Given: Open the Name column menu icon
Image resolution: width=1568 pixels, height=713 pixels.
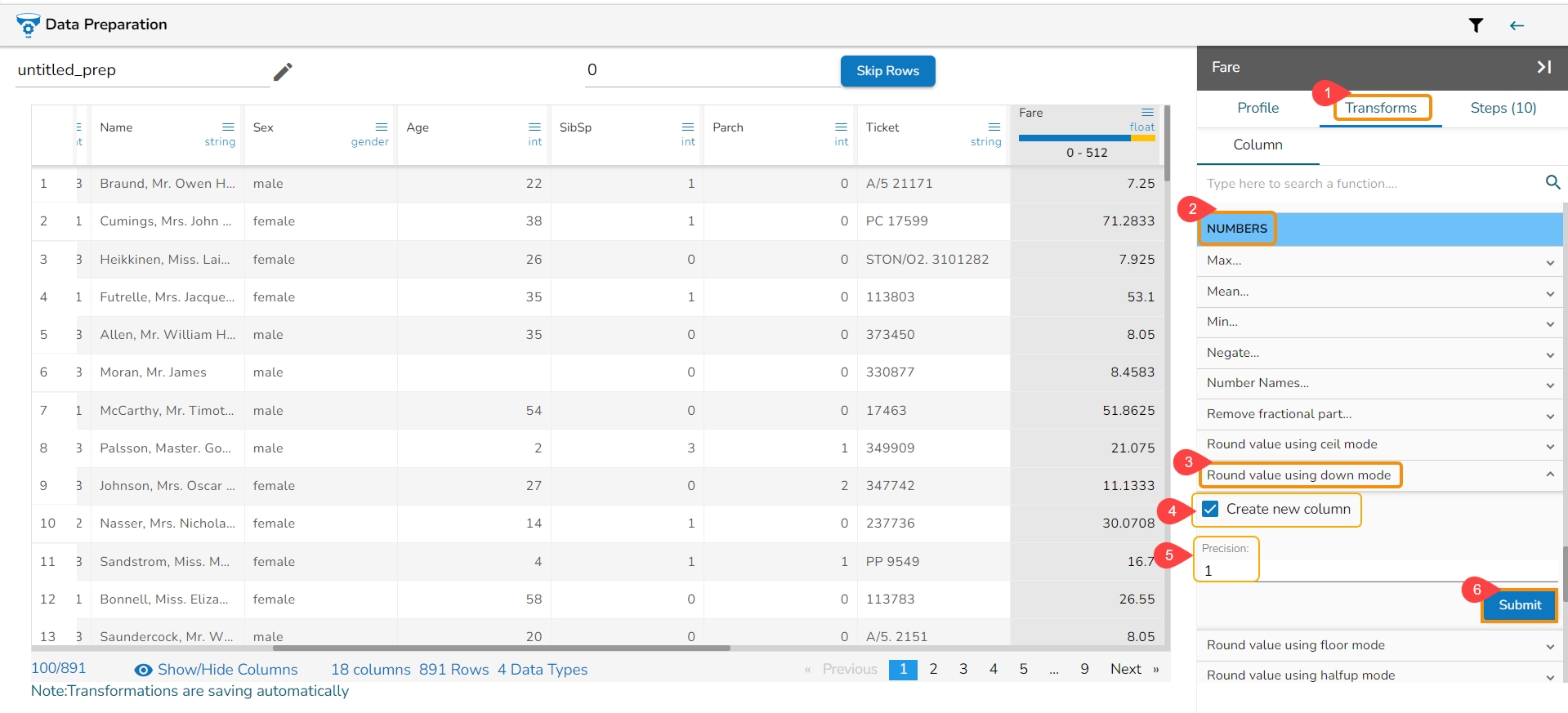Looking at the screenshot, I should pos(228,127).
